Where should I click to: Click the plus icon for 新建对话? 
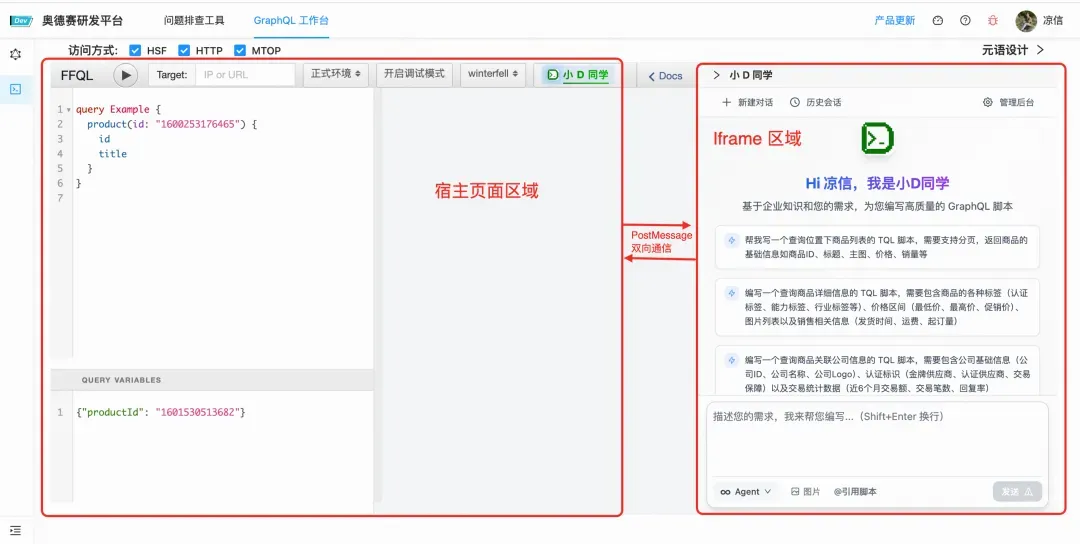click(x=726, y=102)
